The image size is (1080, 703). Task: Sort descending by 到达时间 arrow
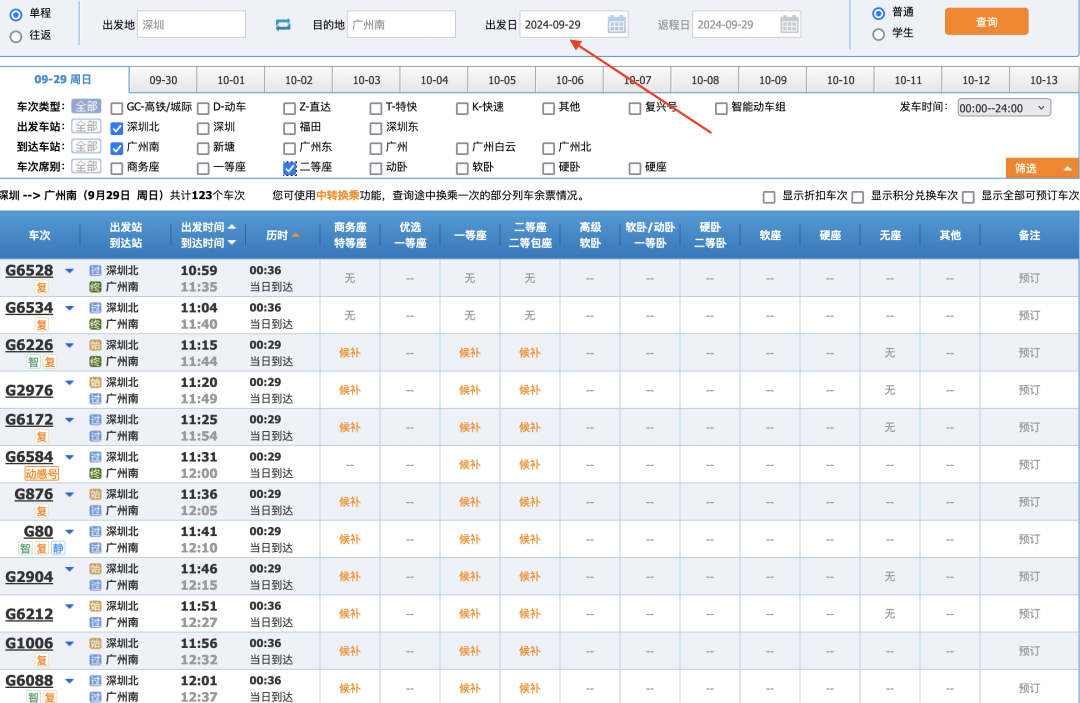tap(231, 242)
